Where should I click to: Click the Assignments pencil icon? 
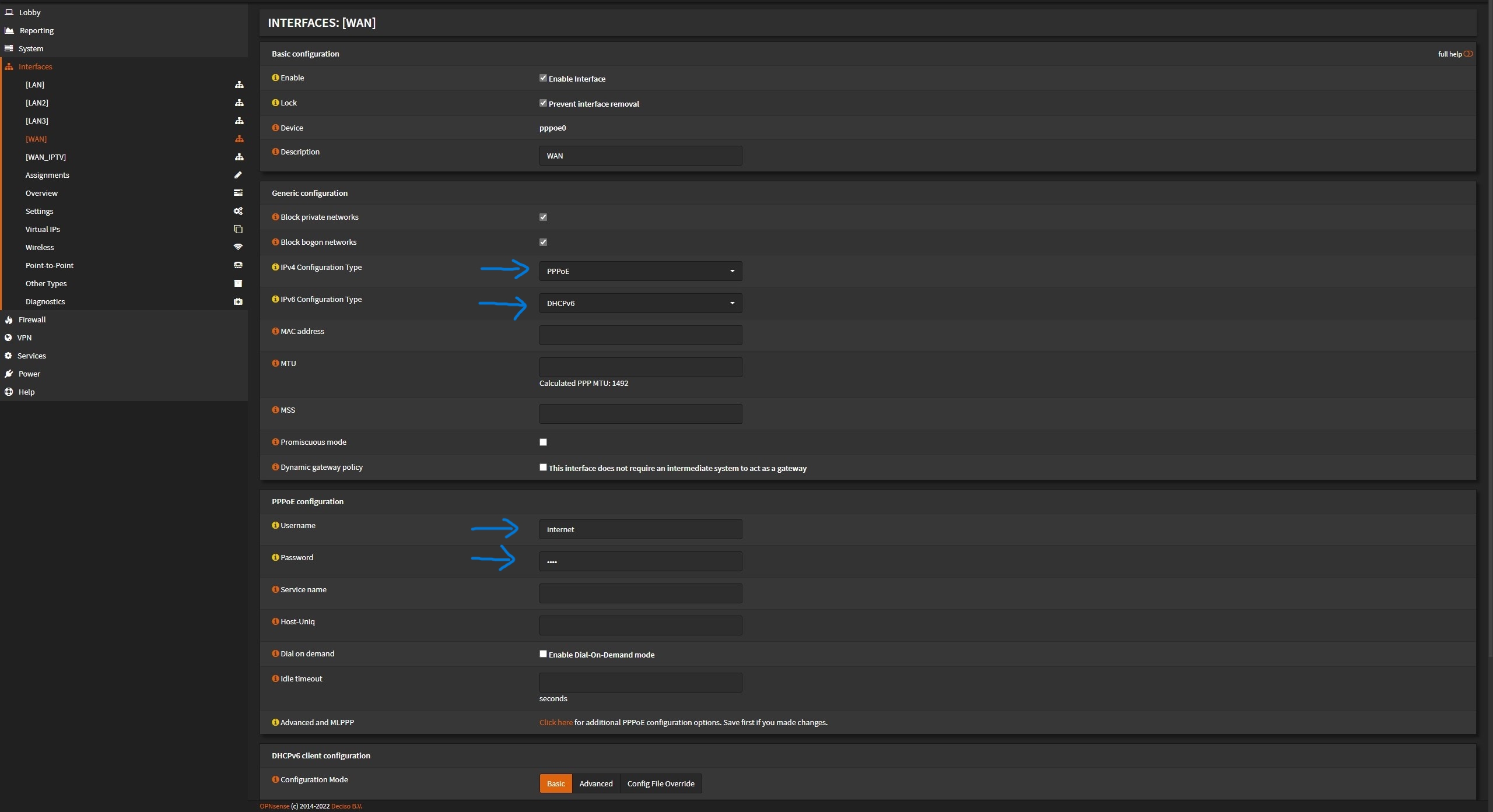click(238, 175)
